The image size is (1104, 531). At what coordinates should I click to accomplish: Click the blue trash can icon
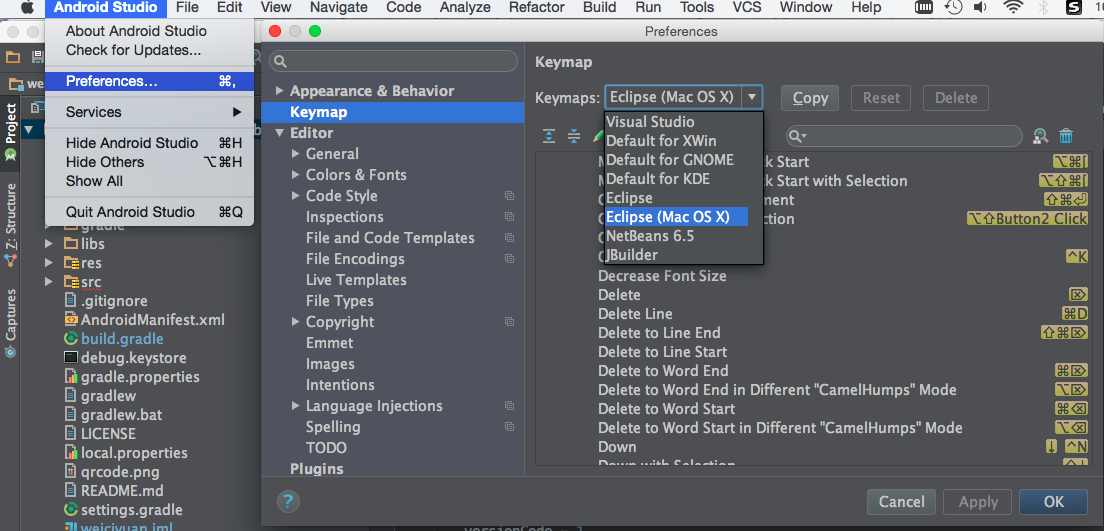pos(1066,136)
